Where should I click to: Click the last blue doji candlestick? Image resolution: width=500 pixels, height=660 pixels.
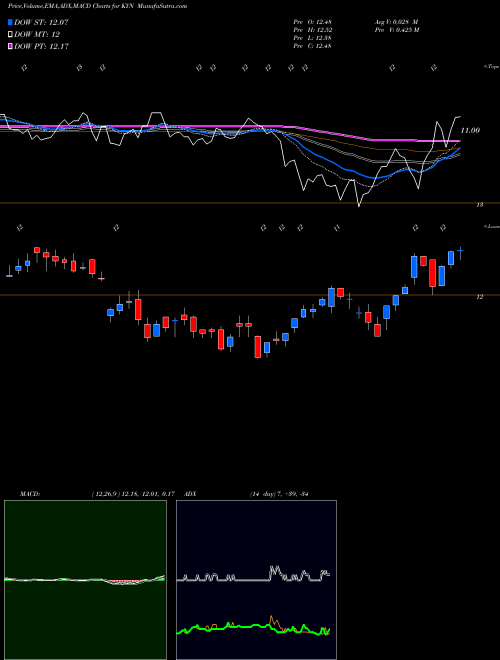(460, 253)
